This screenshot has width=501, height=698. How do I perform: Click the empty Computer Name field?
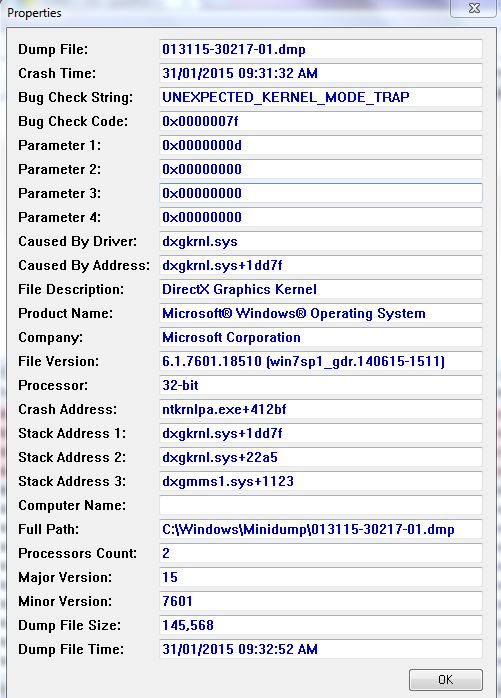coord(321,505)
